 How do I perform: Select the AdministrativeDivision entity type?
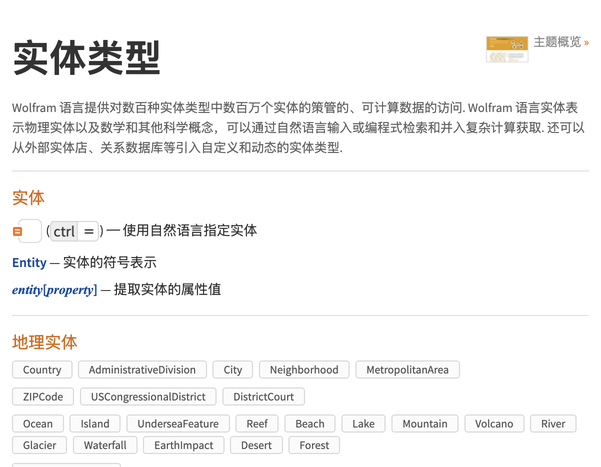coord(142,370)
